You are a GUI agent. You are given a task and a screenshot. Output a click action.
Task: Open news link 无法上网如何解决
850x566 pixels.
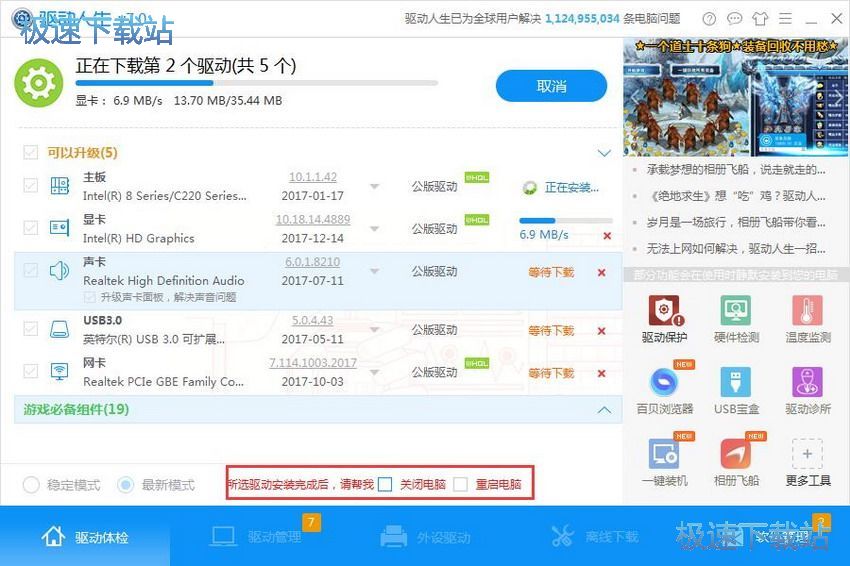coord(736,248)
